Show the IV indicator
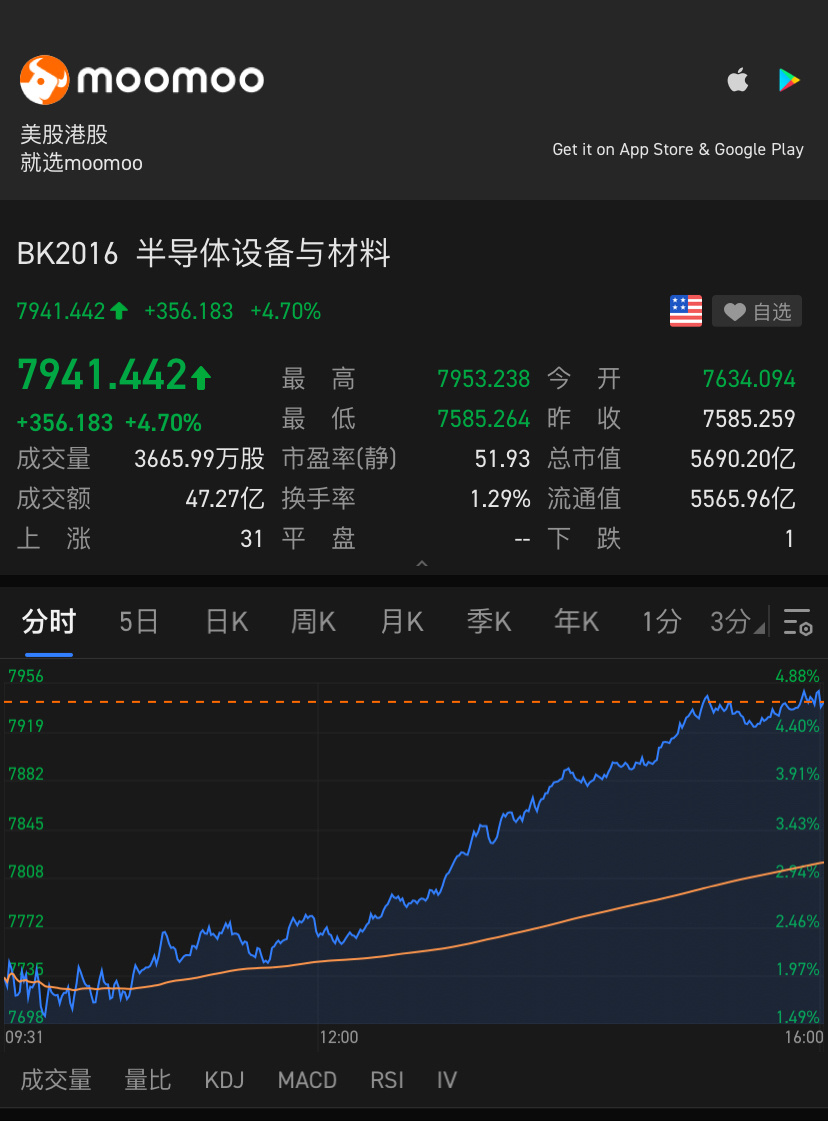828x1121 pixels. 447,1080
